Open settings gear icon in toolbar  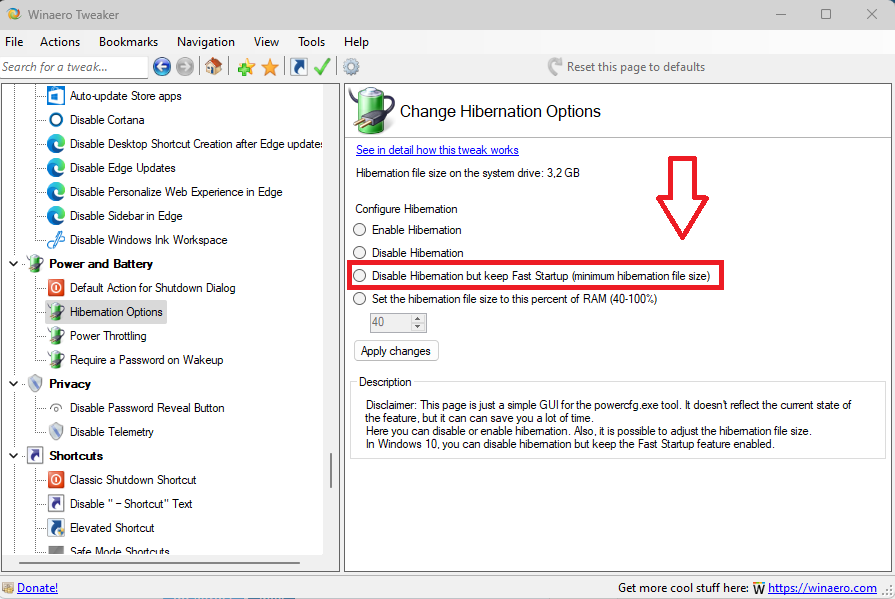click(351, 67)
